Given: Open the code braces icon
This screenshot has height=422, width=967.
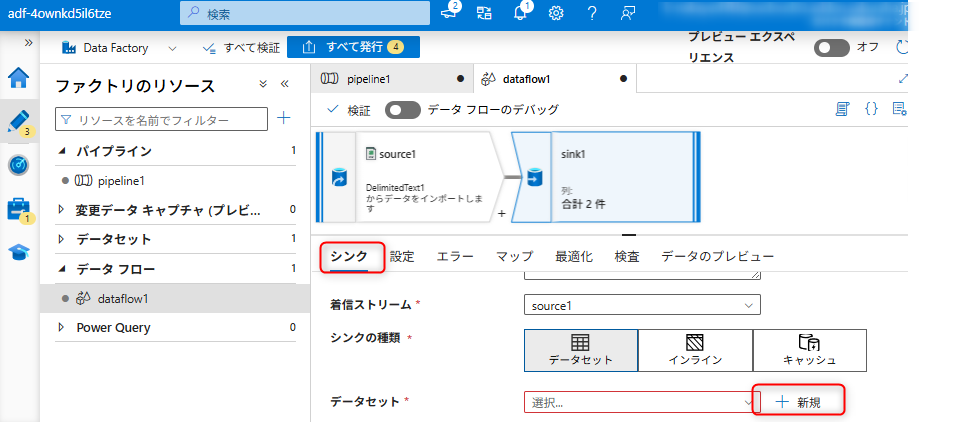Looking at the screenshot, I should [871, 109].
